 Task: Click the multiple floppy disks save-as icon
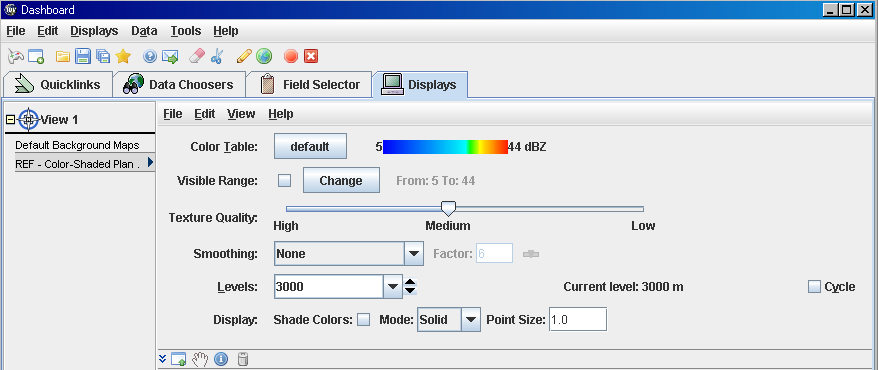(x=102, y=56)
